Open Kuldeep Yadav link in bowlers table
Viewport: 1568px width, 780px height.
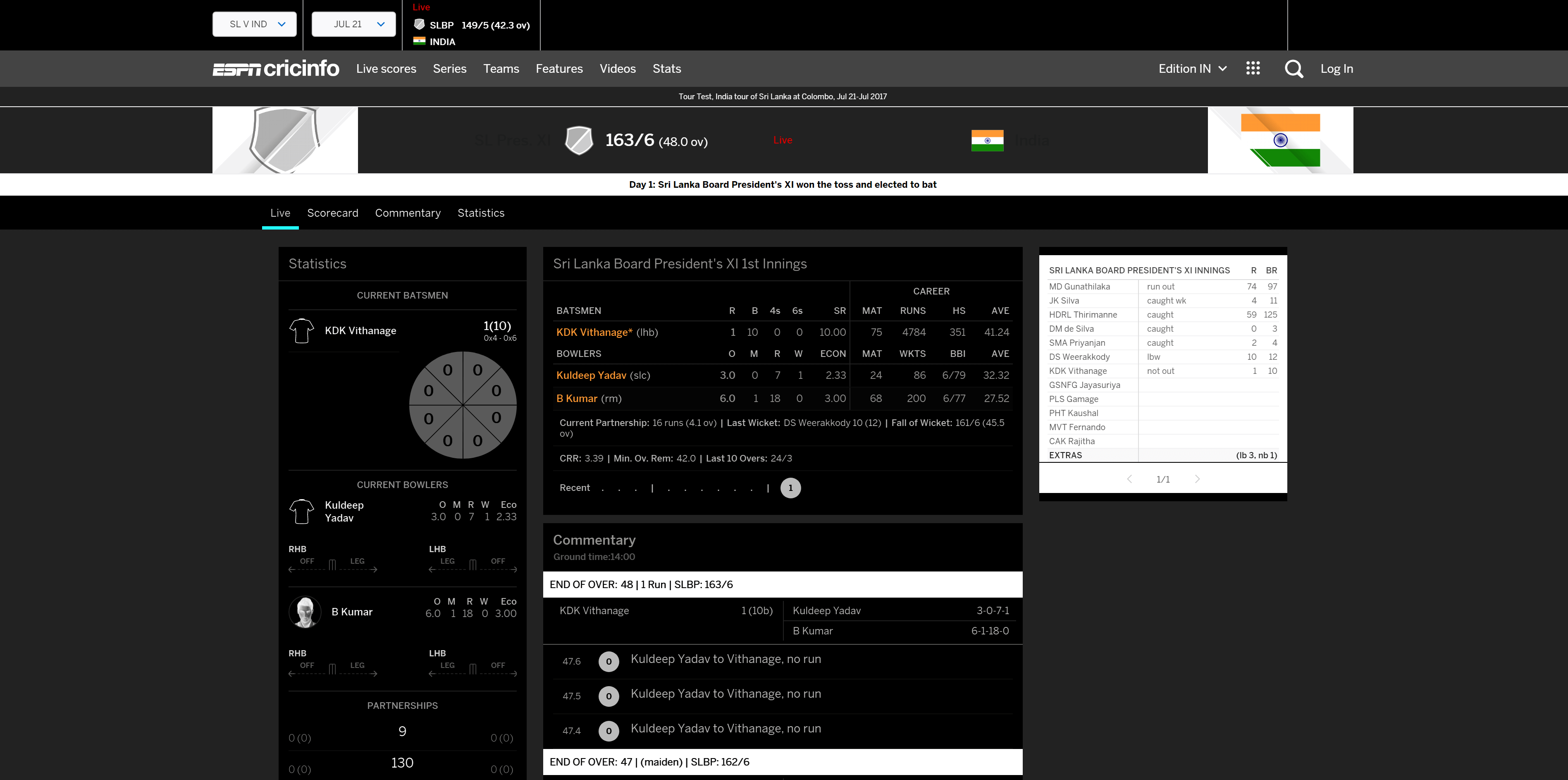coord(591,376)
